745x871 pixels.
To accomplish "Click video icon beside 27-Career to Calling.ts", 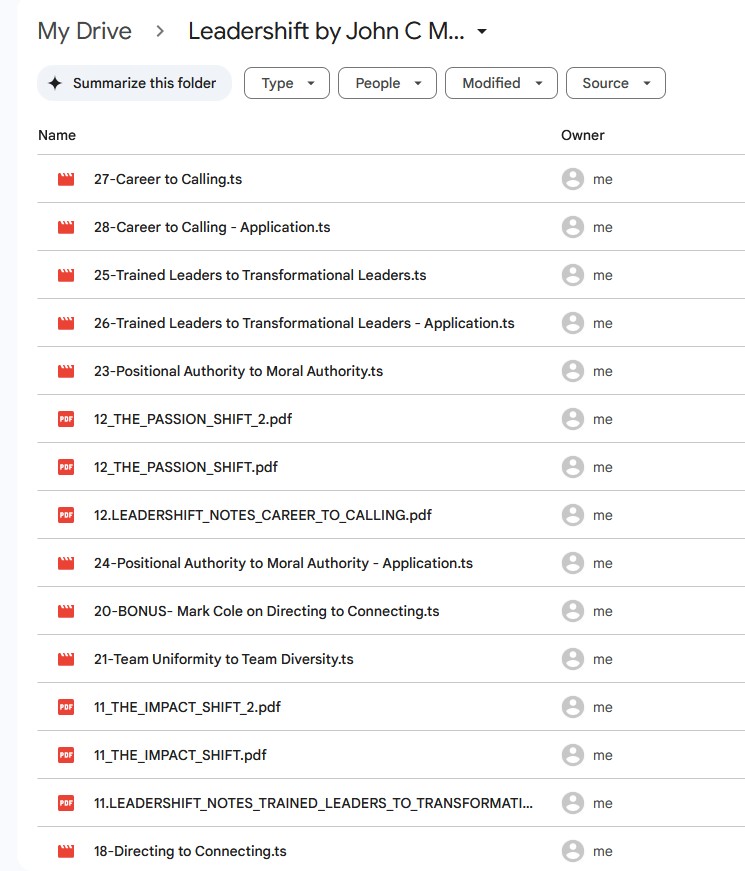I will tap(66, 180).
